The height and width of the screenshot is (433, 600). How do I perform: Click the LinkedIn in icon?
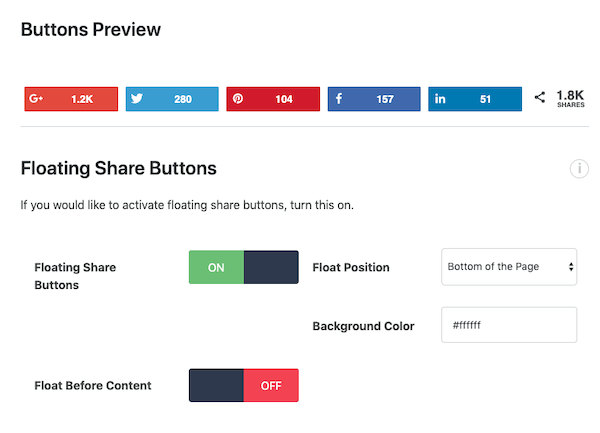[x=440, y=99]
